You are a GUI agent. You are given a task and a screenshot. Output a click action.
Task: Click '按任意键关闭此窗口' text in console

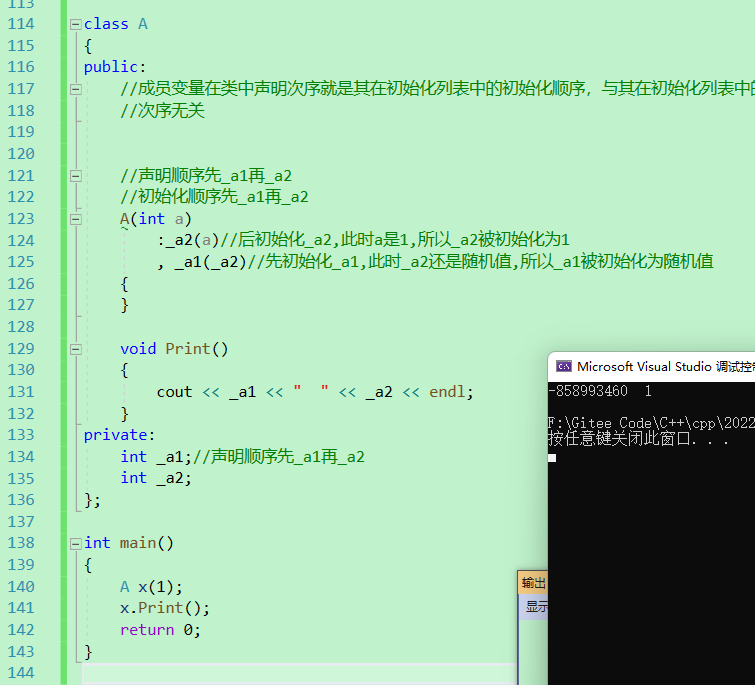tap(621, 439)
